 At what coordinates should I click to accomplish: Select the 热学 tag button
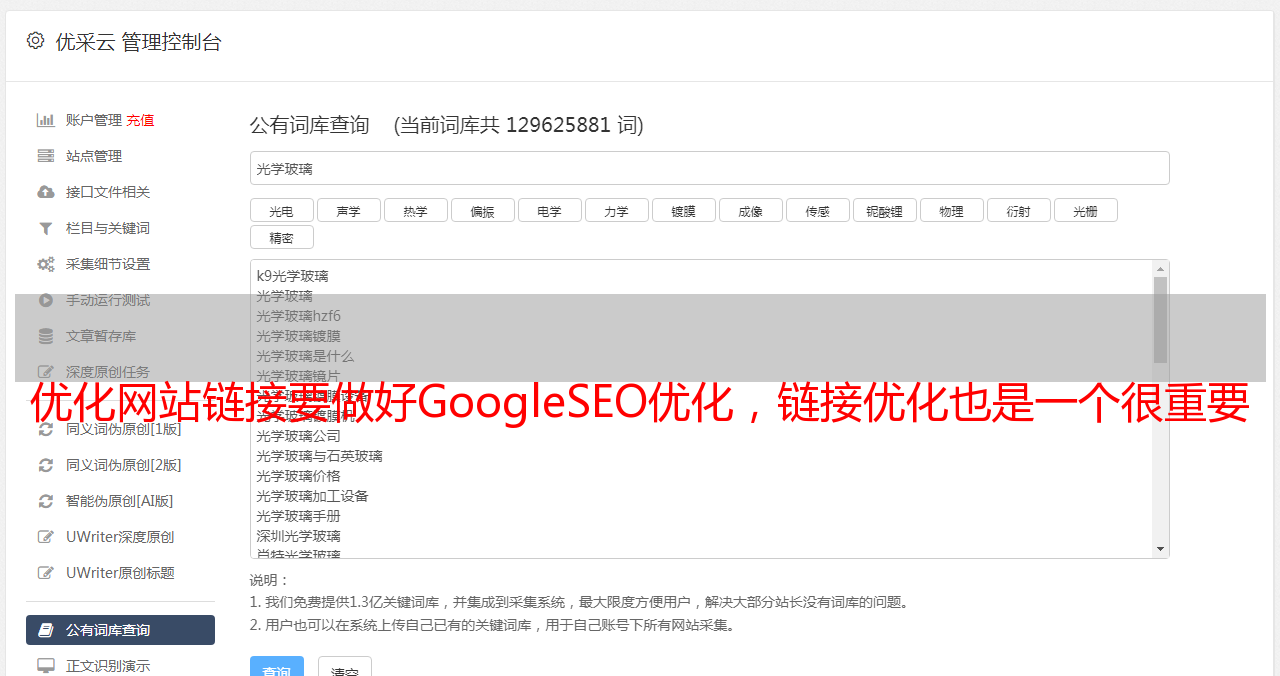point(415,211)
